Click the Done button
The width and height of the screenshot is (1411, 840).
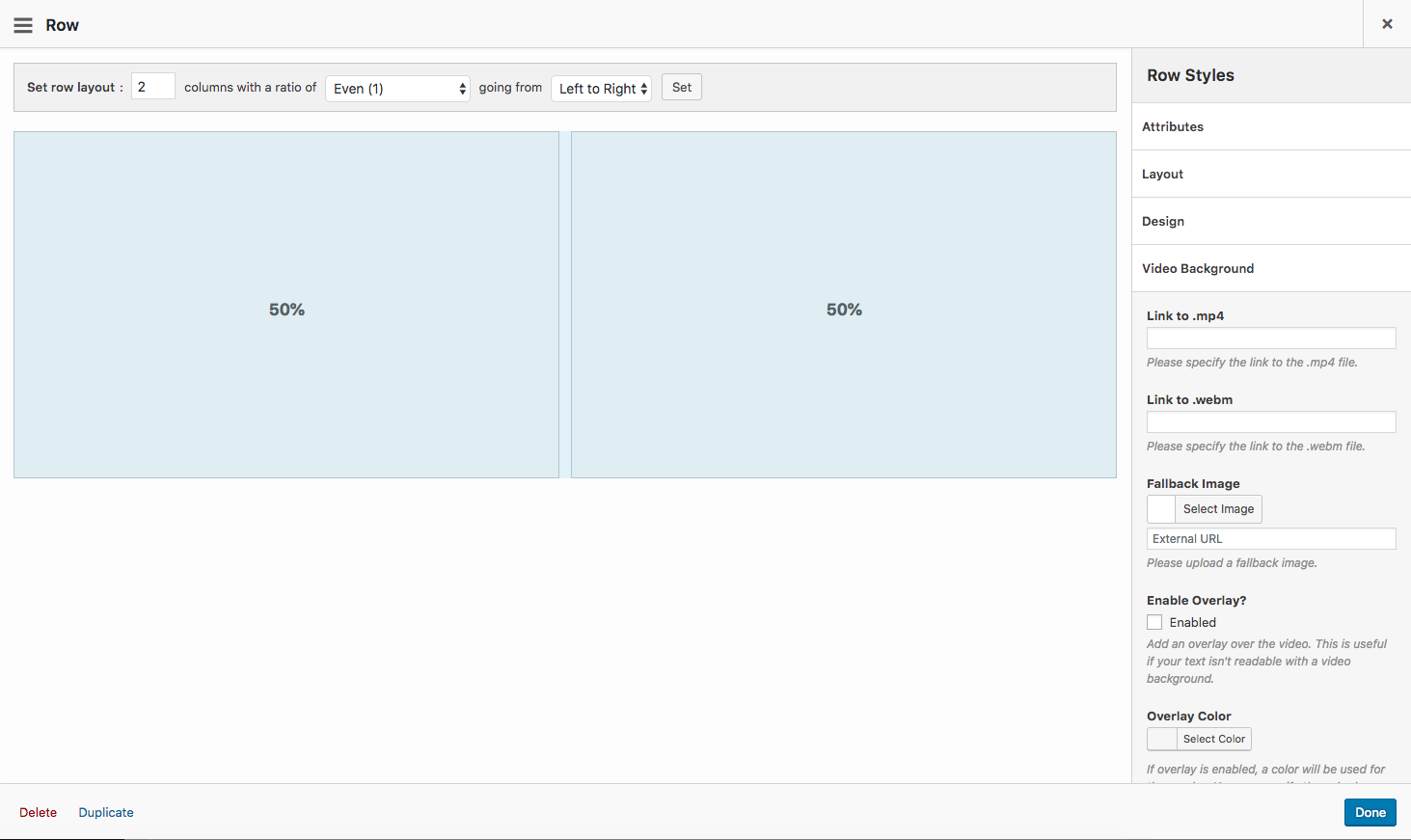click(1370, 812)
